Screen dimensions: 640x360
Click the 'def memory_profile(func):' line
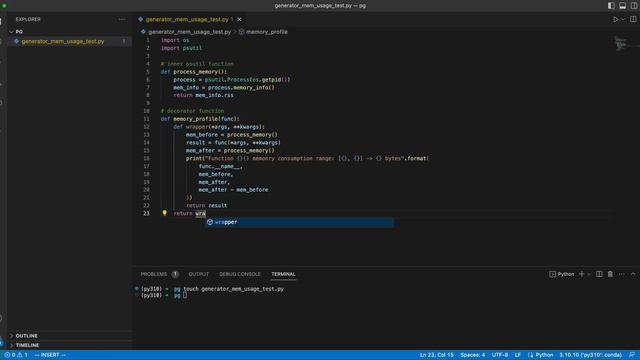[200, 119]
